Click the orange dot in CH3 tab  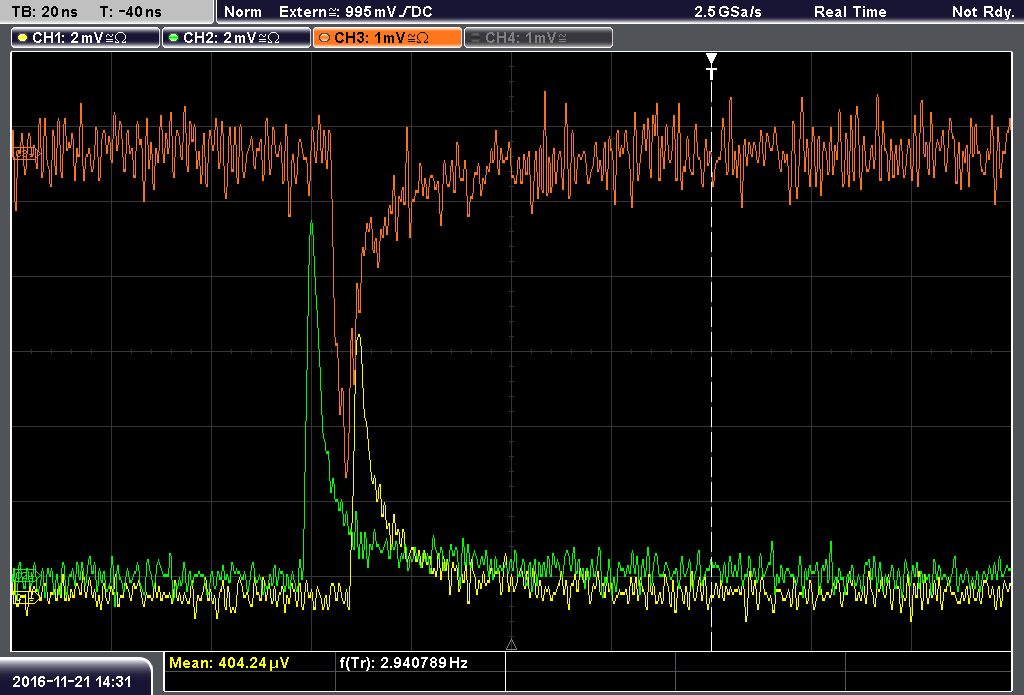point(325,38)
